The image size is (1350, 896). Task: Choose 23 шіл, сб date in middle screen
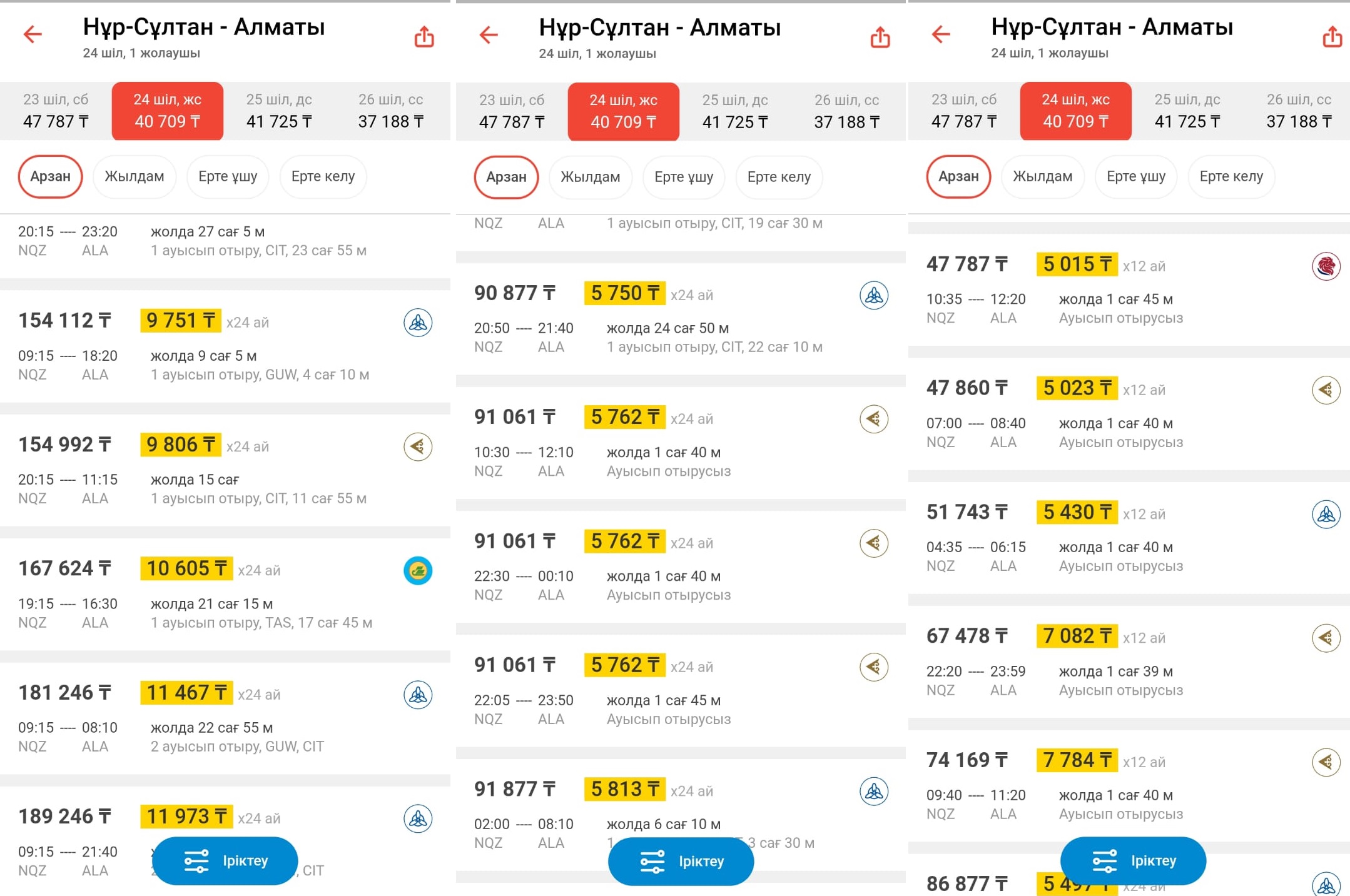pos(512,111)
